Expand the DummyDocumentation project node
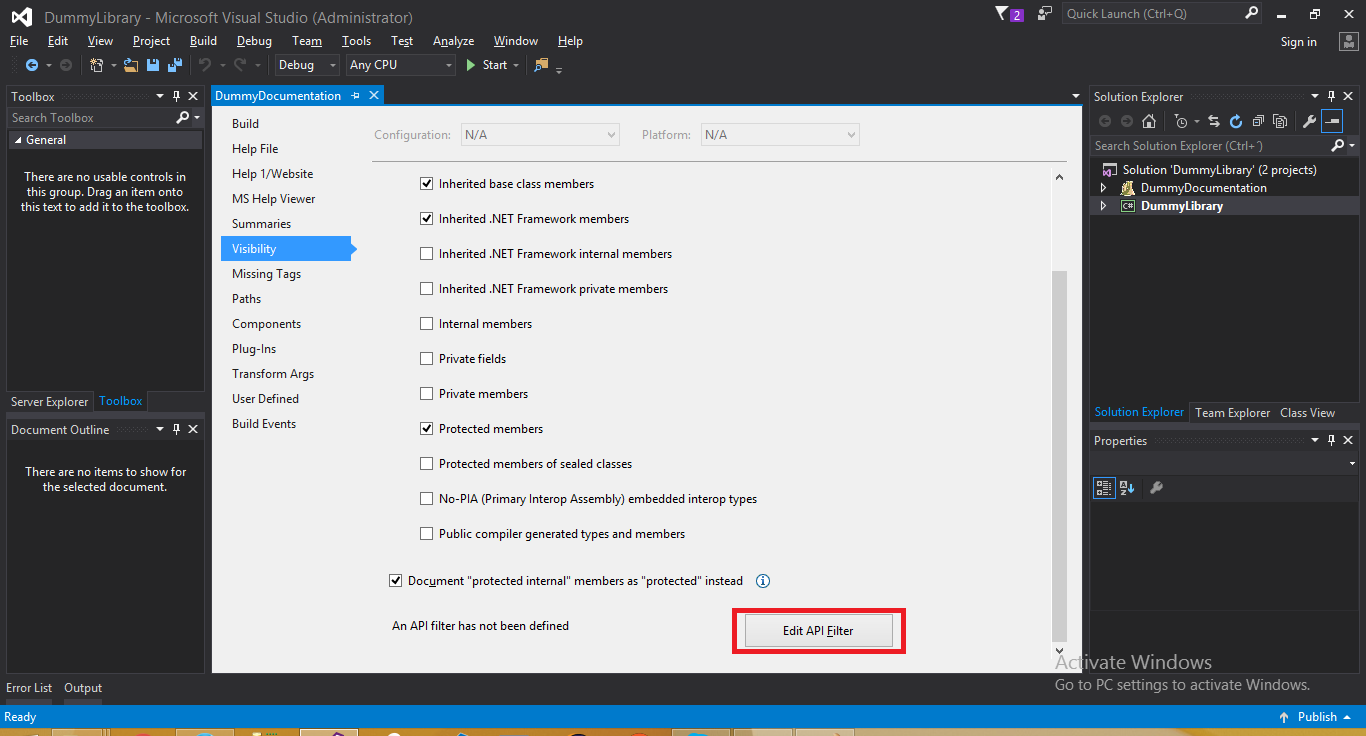The height and width of the screenshot is (736, 1366). [x=1104, y=188]
